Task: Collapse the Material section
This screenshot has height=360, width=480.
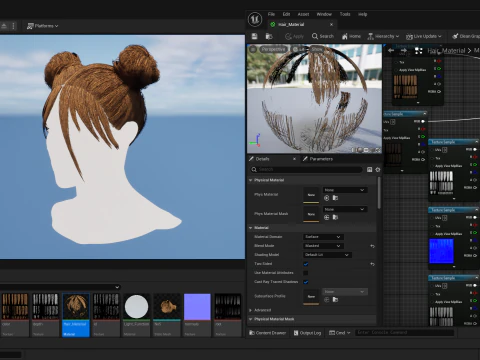Action: point(251,228)
